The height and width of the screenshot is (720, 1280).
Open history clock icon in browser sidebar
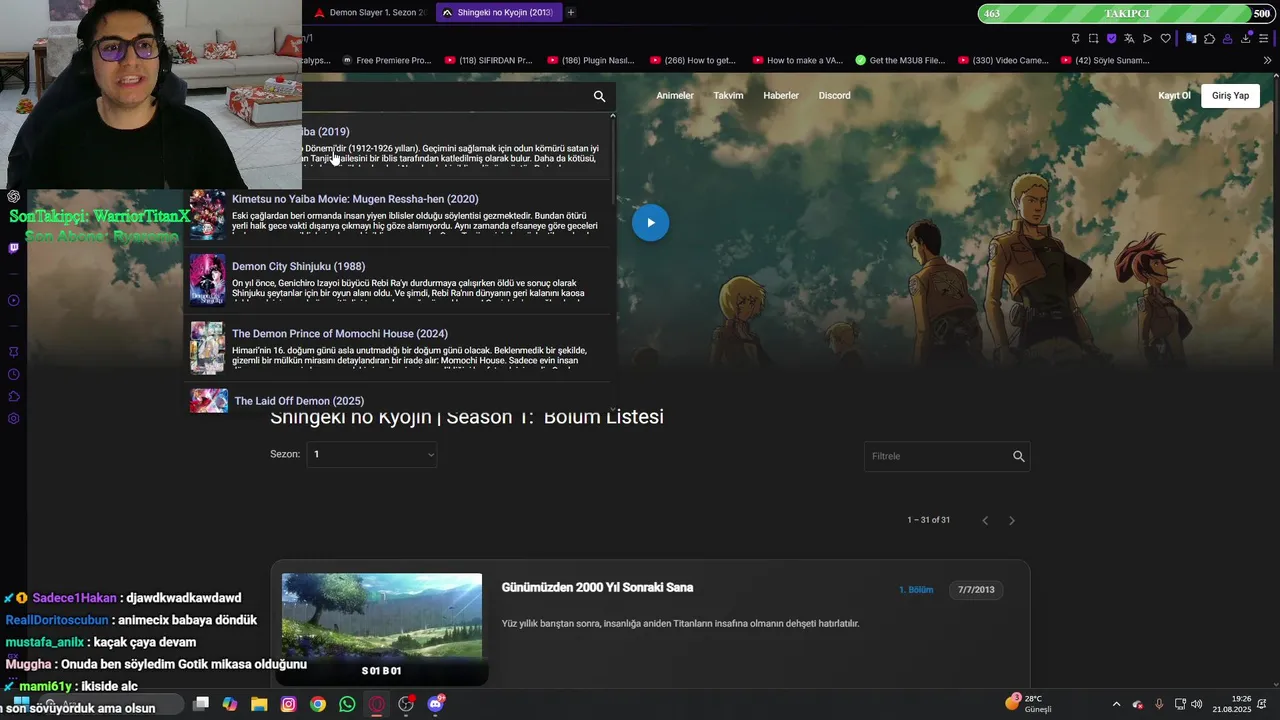pos(13,374)
